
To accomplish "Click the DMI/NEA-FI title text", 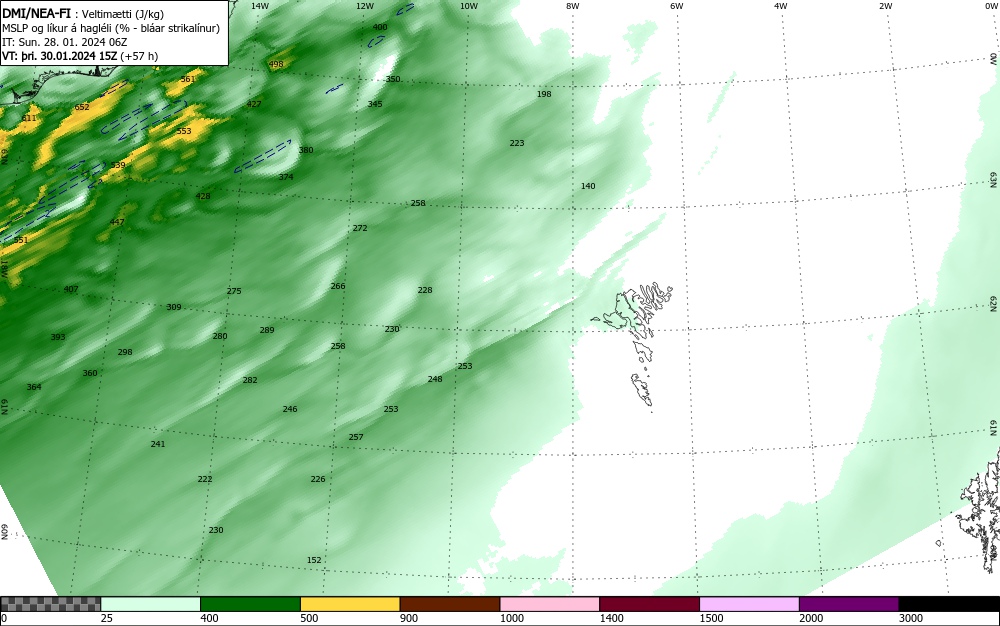I will 34,13.
